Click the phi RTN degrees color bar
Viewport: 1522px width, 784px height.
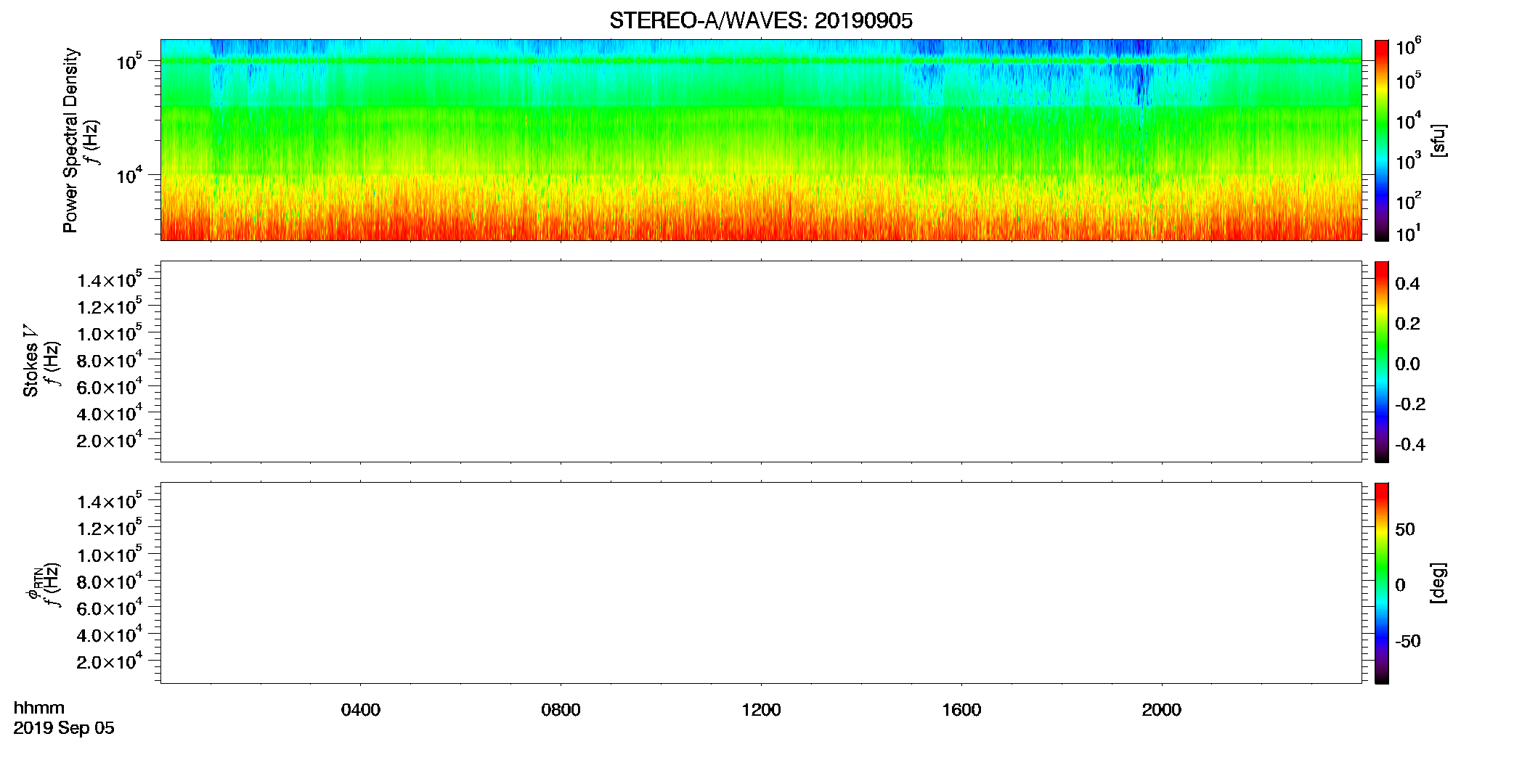(1381, 583)
